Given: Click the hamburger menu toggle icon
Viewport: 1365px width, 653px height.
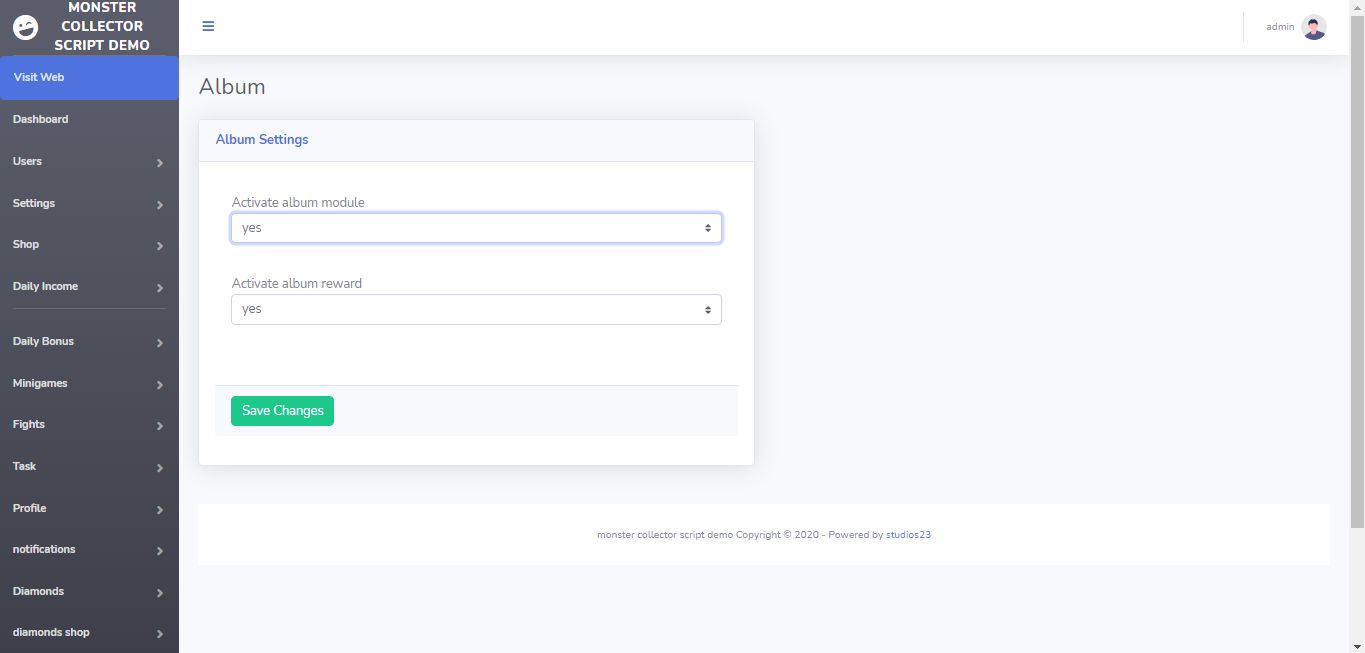Looking at the screenshot, I should 208,26.
